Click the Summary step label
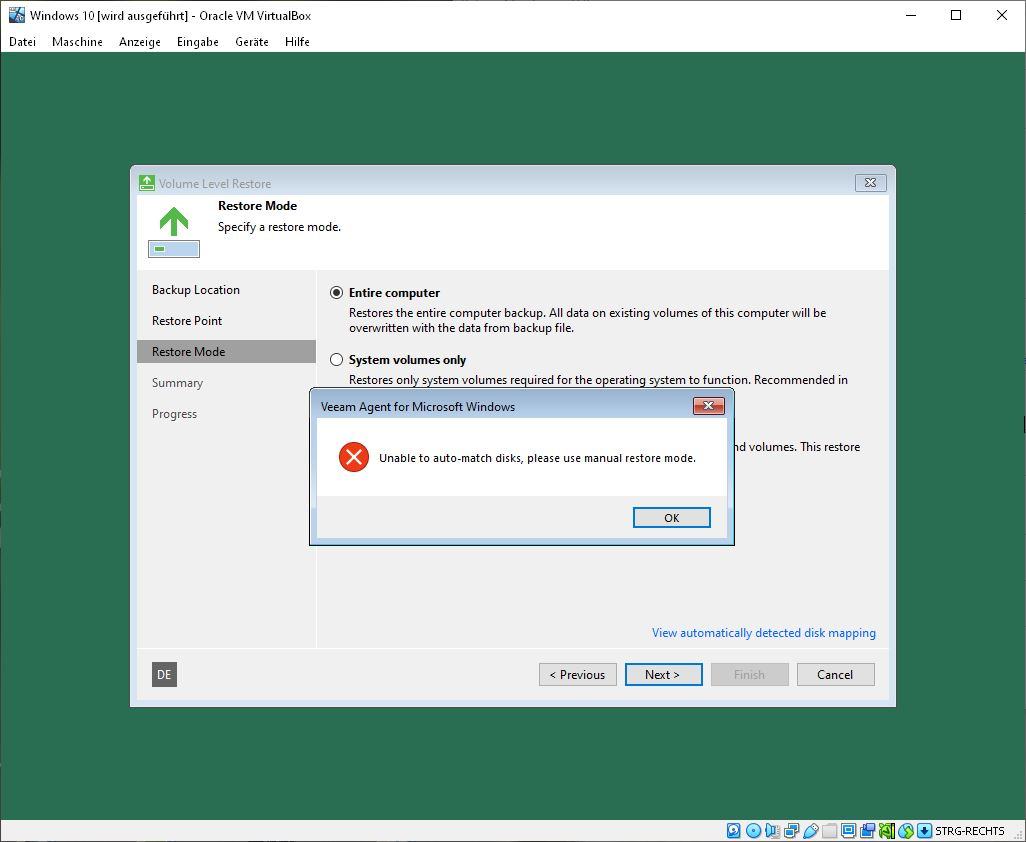Image resolution: width=1026 pixels, height=842 pixels. tap(177, 383)
